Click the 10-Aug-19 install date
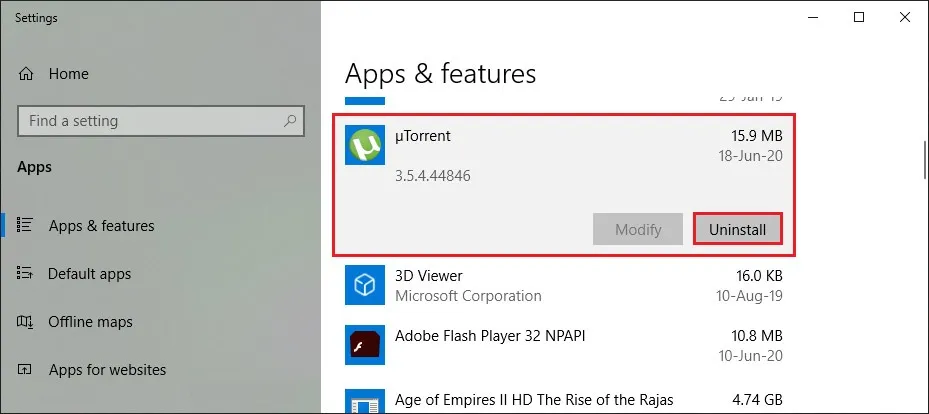The width and height of the screenshot is (929, 414). coord(748,296)
